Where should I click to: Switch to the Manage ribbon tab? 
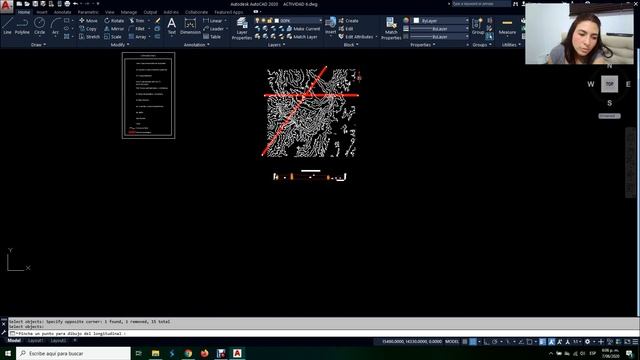coord(129,12)
